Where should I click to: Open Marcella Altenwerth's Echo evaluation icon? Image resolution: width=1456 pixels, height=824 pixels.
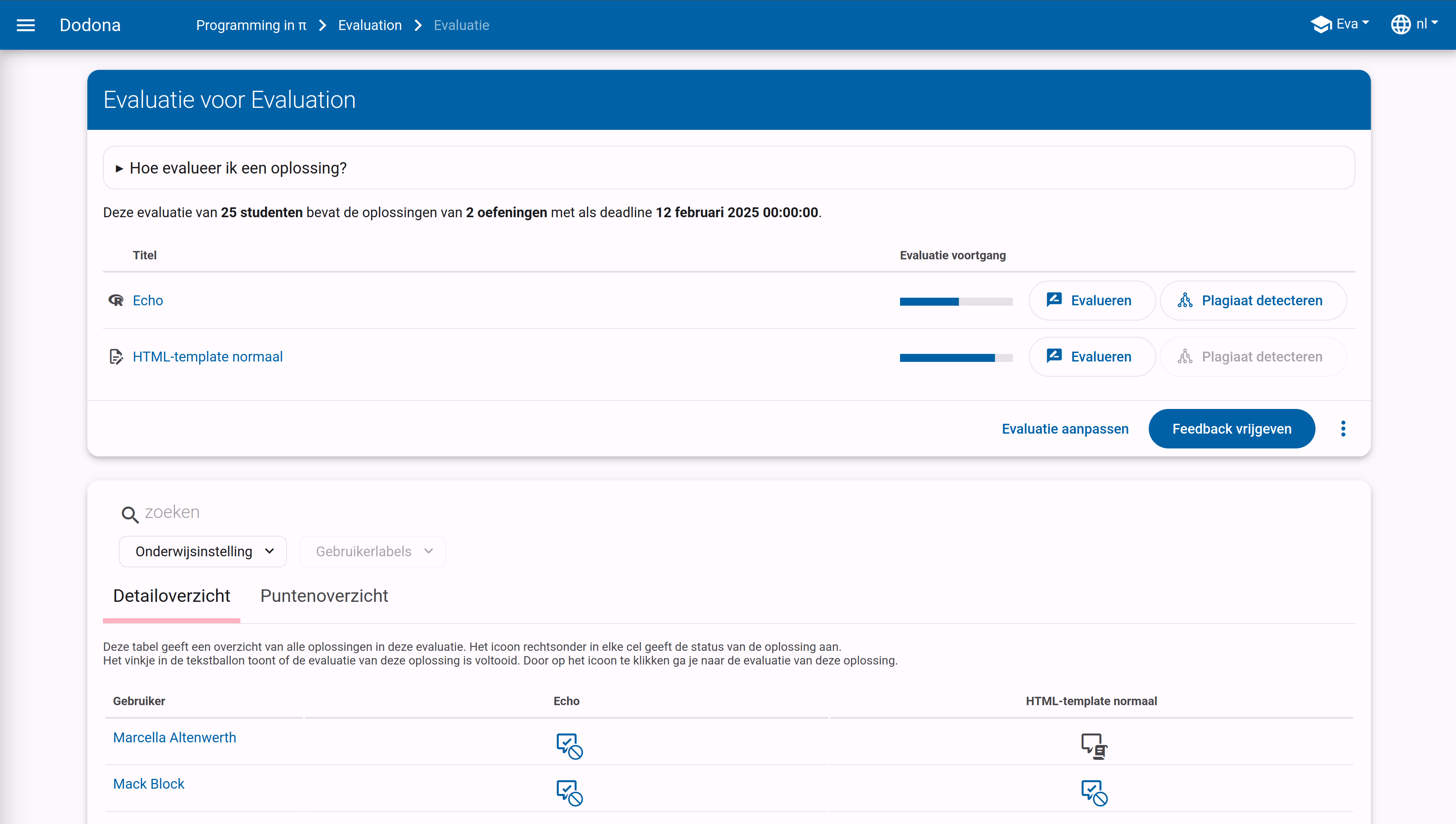coord(569,745)
